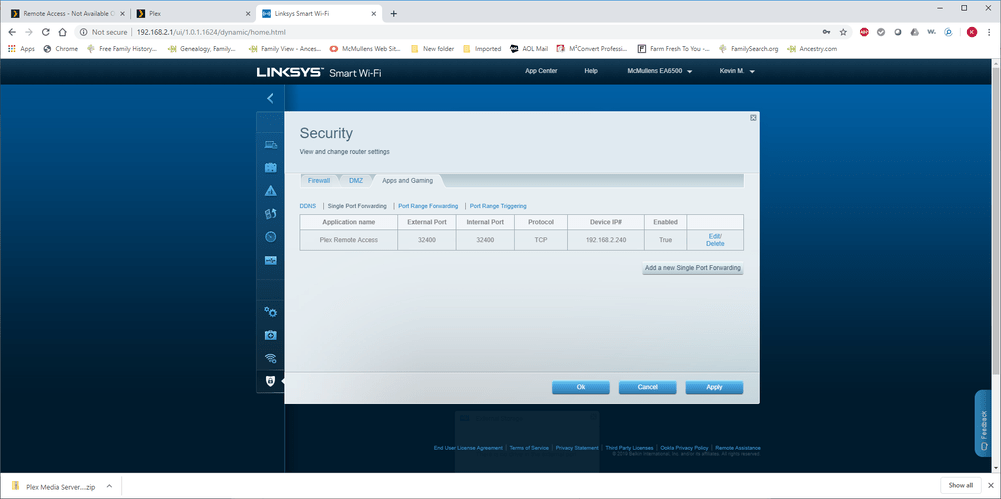
Task: Click Show all downloads button
Action: pyautogui.click(x=961, y=485)
